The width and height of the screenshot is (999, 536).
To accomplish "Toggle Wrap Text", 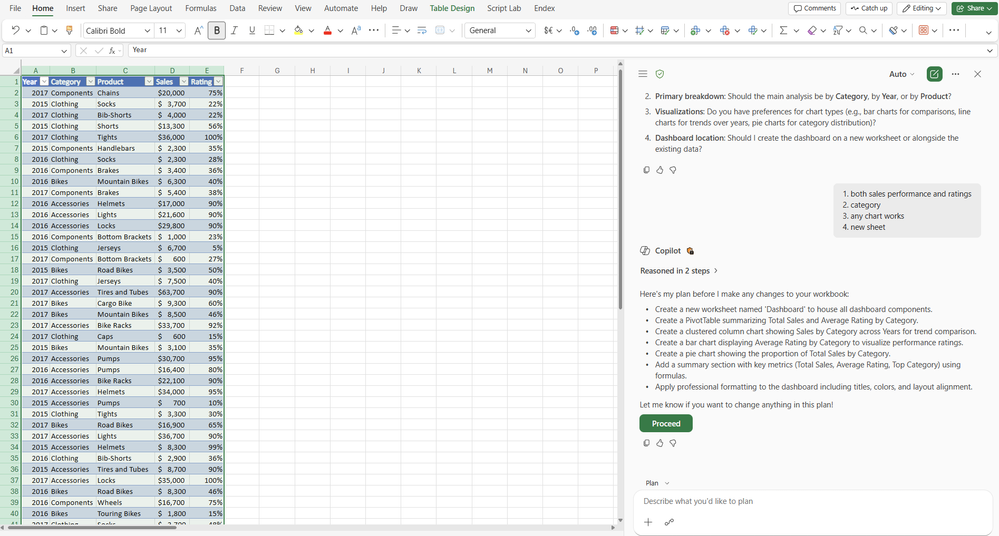I will pos(422,30).
